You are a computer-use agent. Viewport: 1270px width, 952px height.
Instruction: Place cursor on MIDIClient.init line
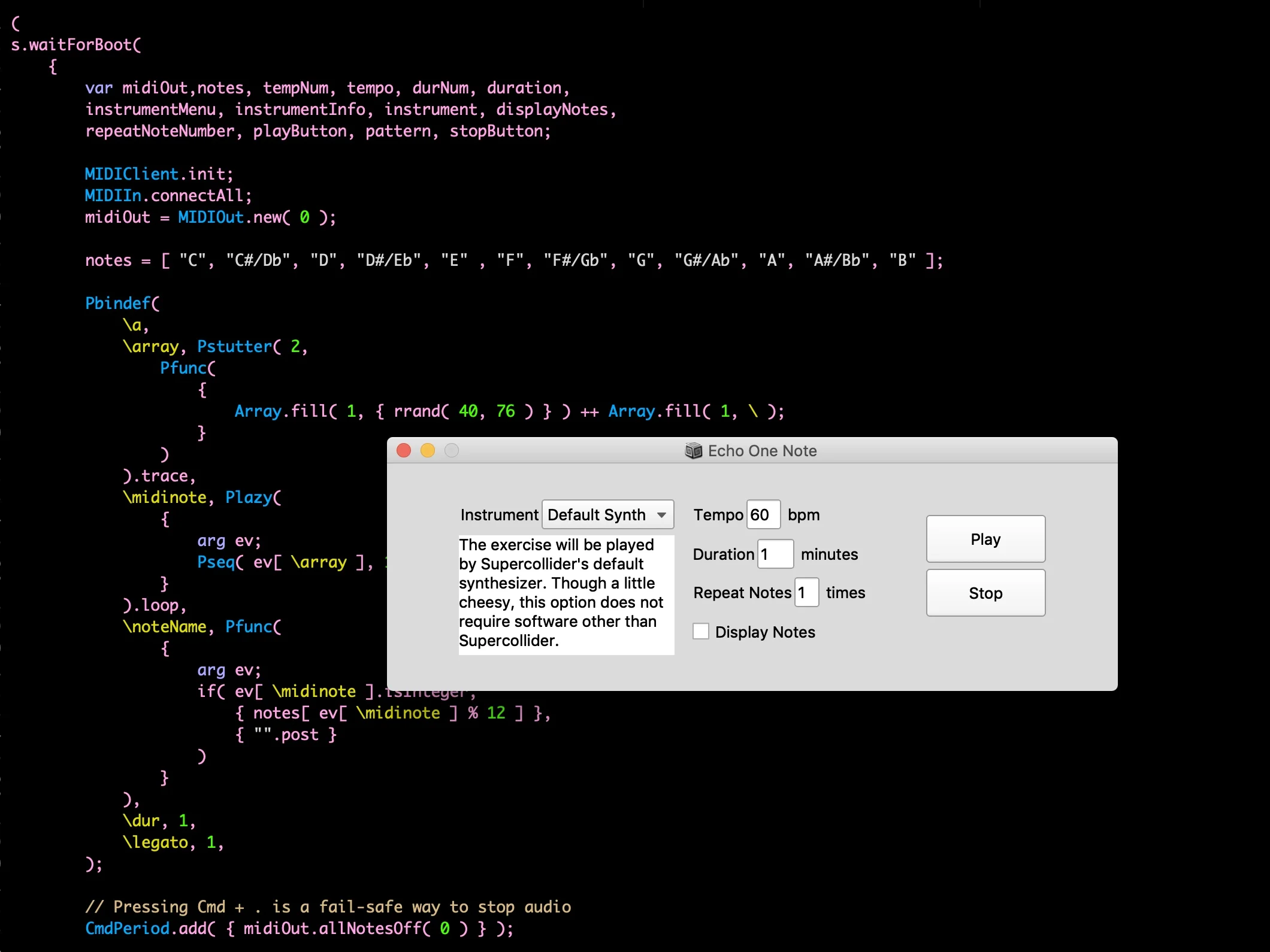pos(159,174)
